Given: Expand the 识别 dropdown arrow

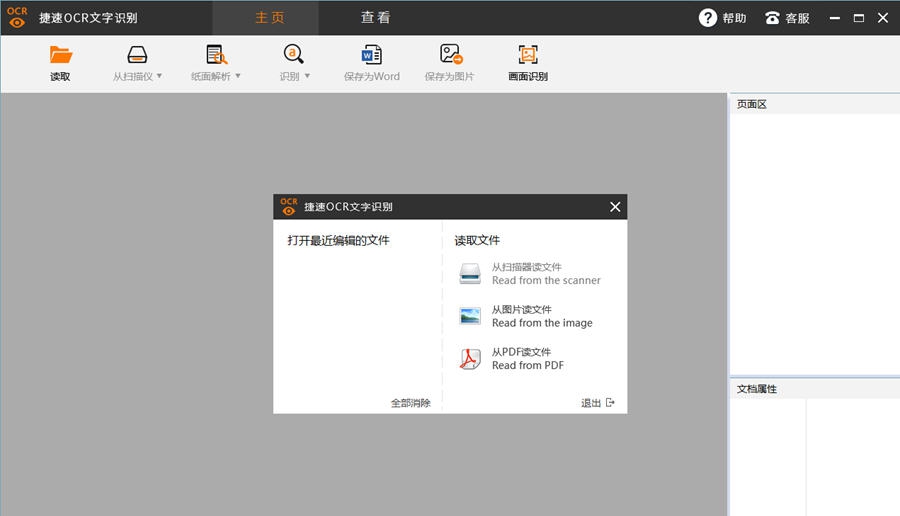Looking at the screenshot, I should pyautogui.click(x=307, y=76).
